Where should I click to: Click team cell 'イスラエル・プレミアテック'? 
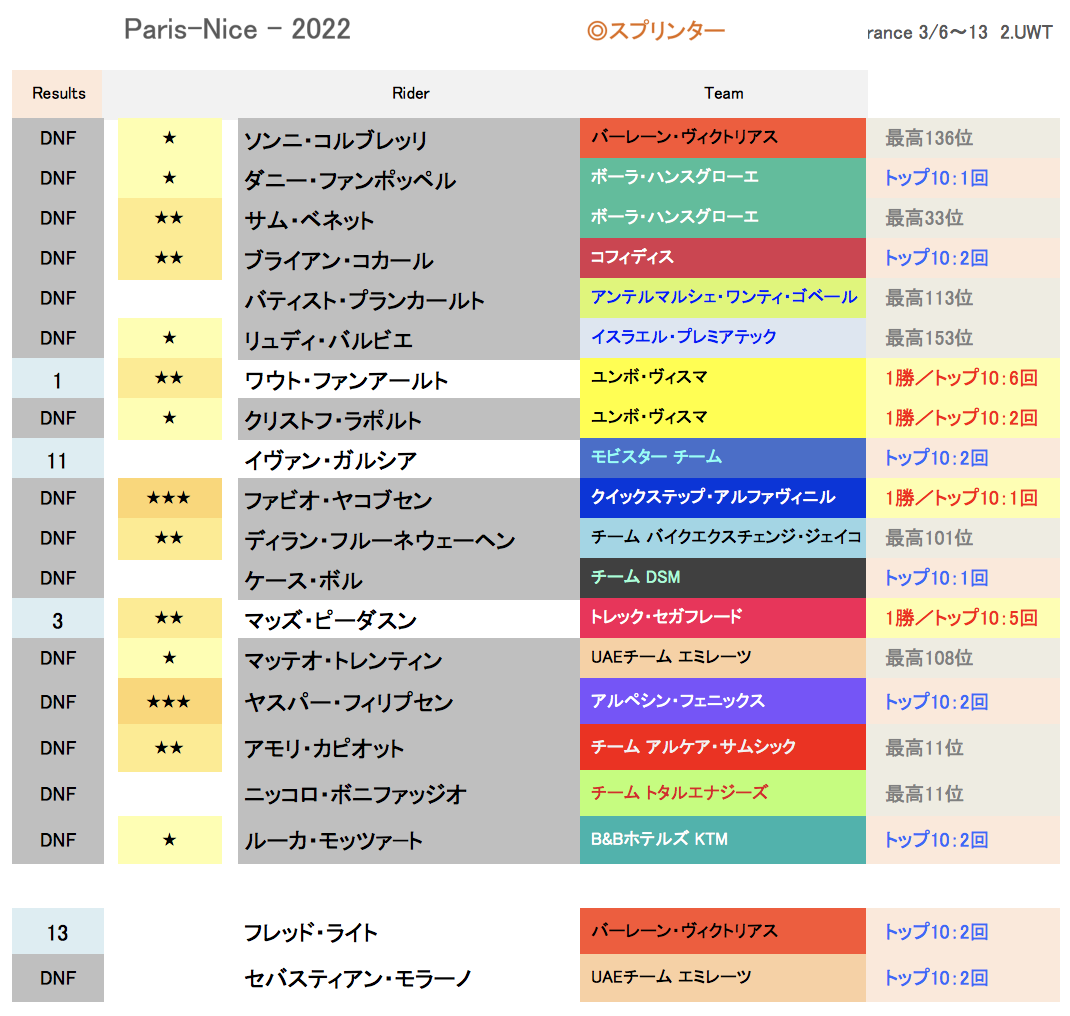[x=723, y=338]
